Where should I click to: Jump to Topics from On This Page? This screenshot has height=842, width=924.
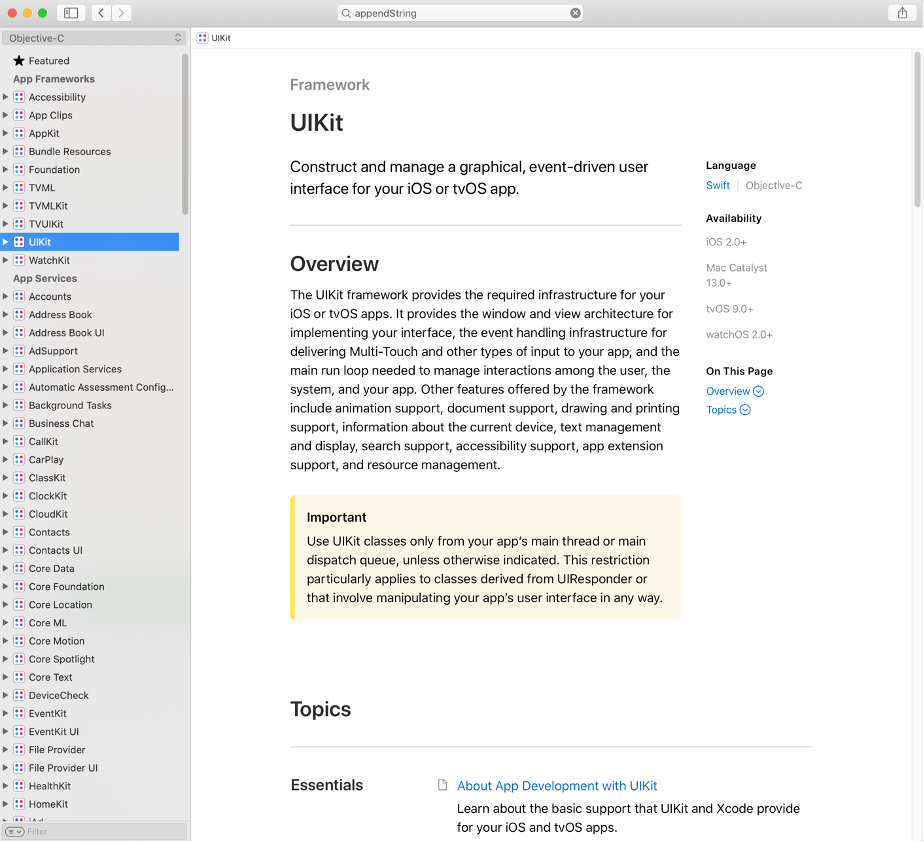721,410
